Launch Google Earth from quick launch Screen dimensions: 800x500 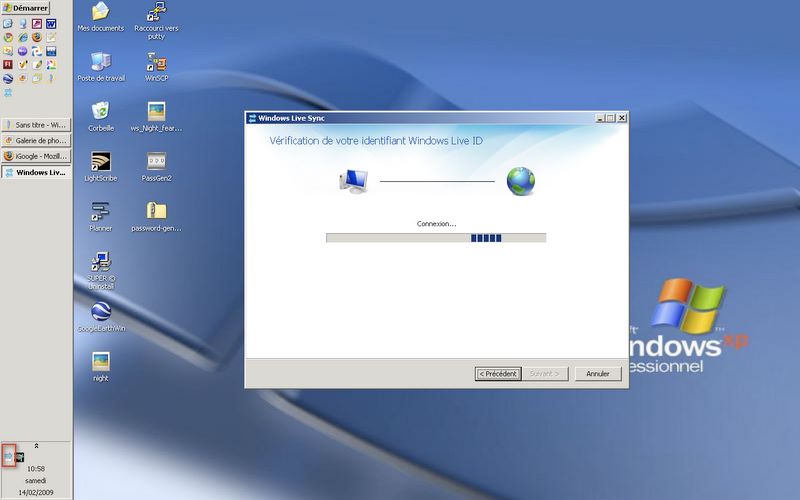pyautogui.click(x=8, y=79)
